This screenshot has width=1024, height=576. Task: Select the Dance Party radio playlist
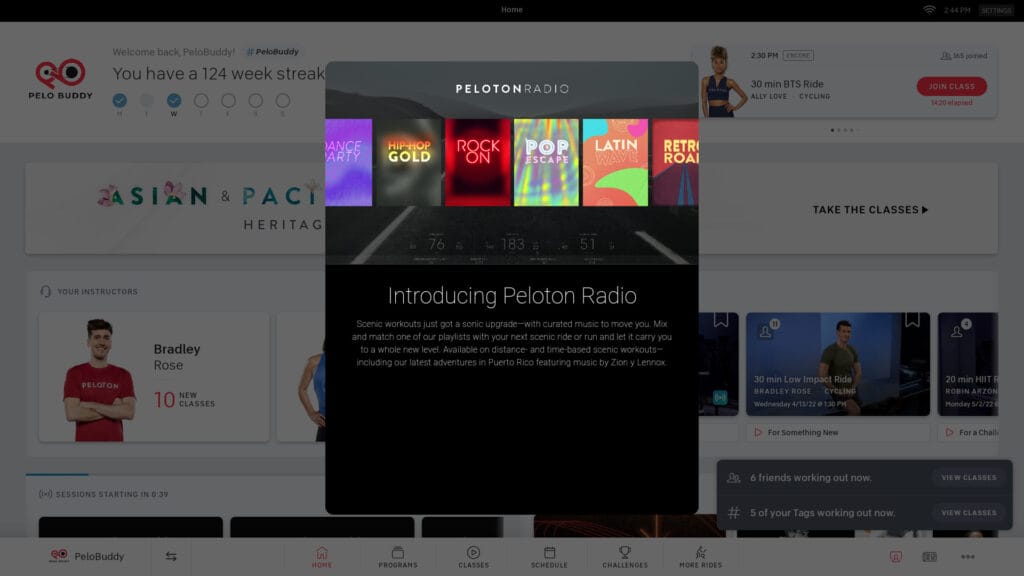349,162
